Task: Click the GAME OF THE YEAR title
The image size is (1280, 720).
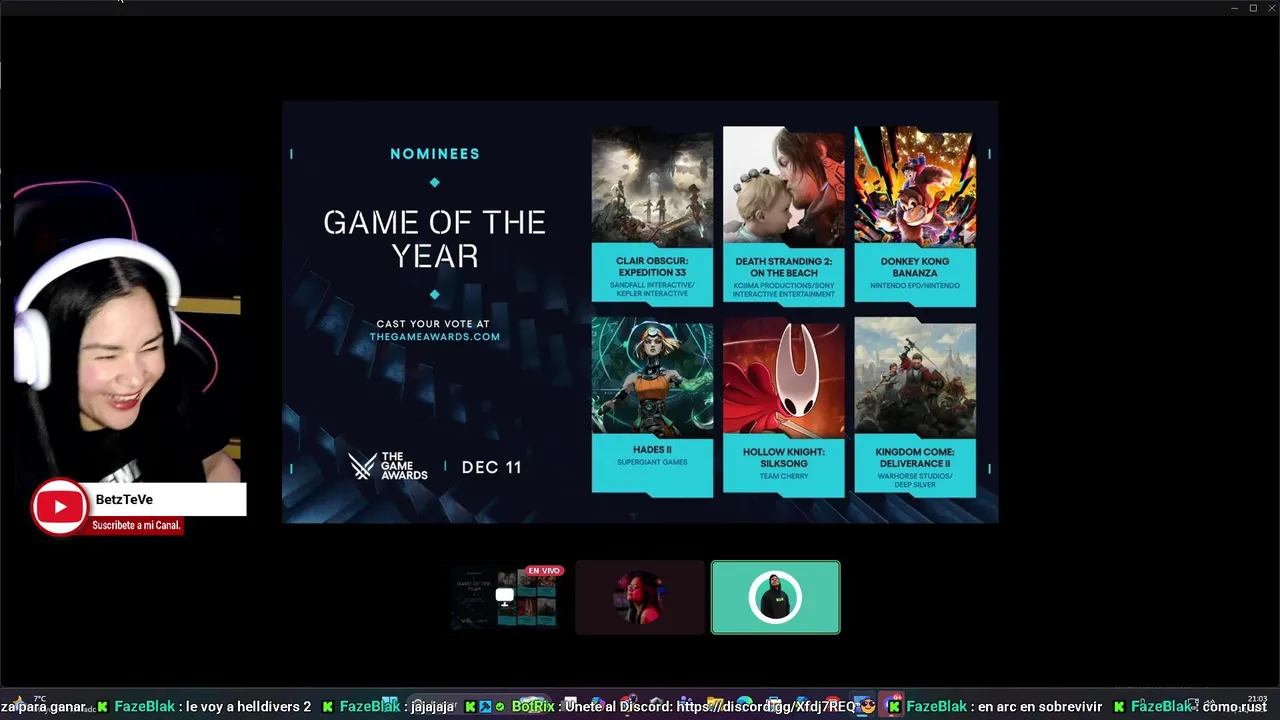Action: (x=435, y=238)
